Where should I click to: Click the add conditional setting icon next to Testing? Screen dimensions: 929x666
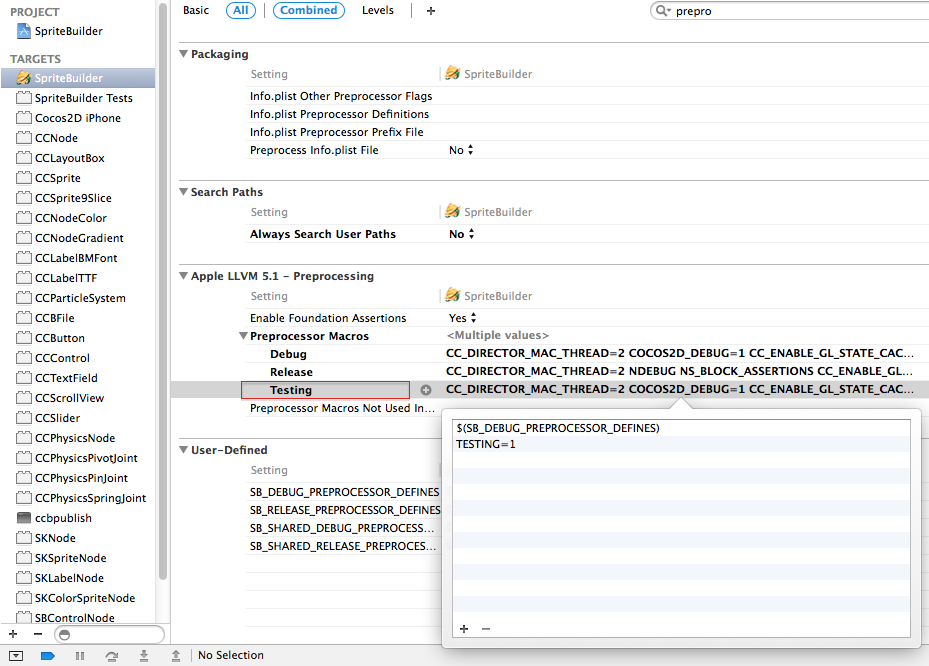426,390
